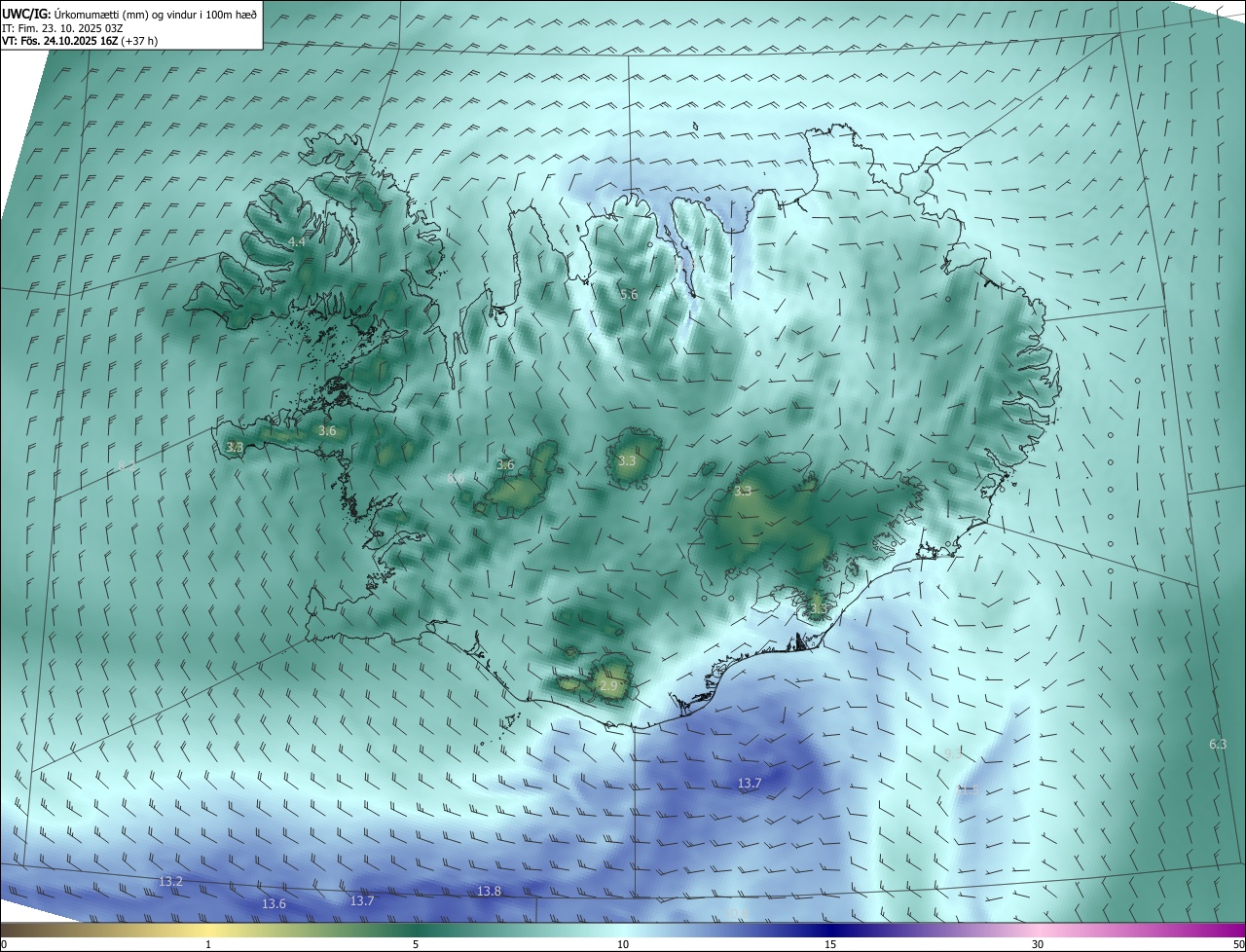The width and height of the screenshot is (1246, 952).
Task: Click the 6.3 value near the east edge
Action: click(x=1218, y=744)
